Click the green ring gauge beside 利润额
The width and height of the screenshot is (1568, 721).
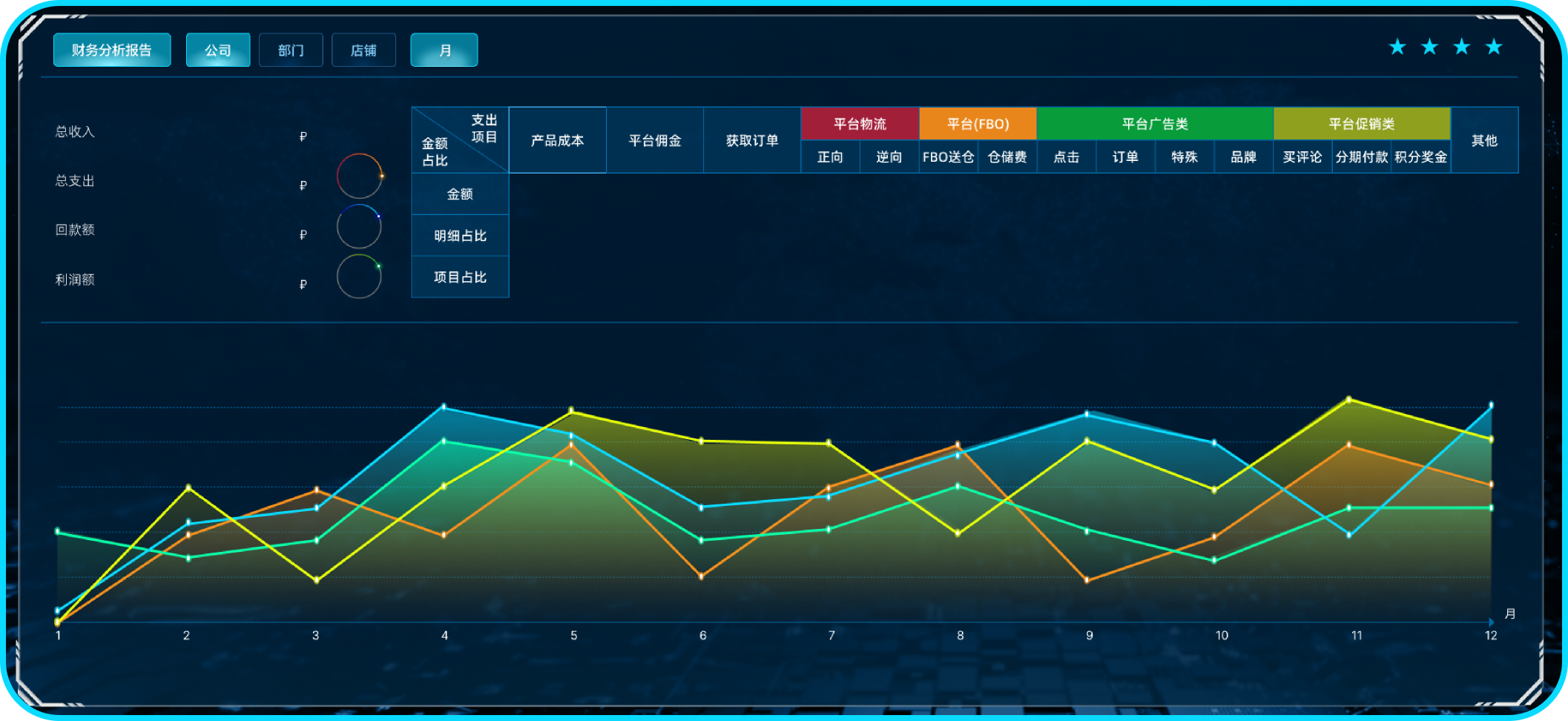(x=359, y=277)
